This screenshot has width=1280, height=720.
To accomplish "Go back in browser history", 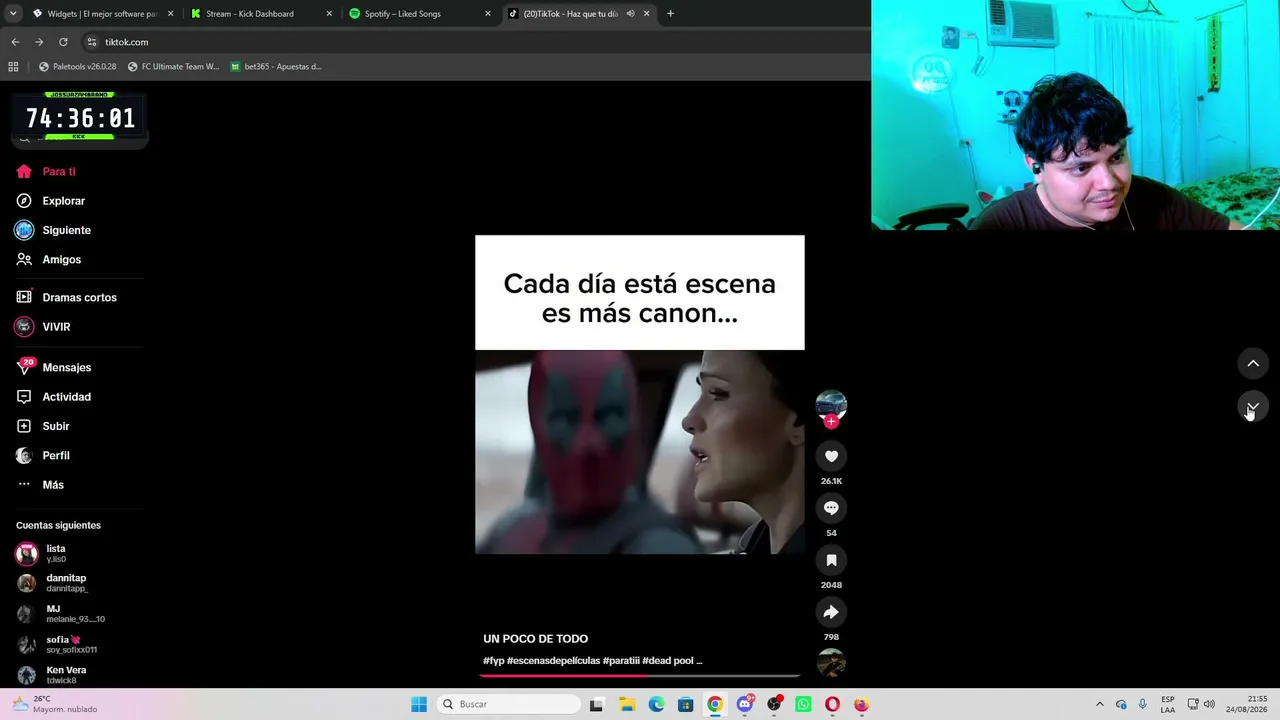I will point(15,42).
